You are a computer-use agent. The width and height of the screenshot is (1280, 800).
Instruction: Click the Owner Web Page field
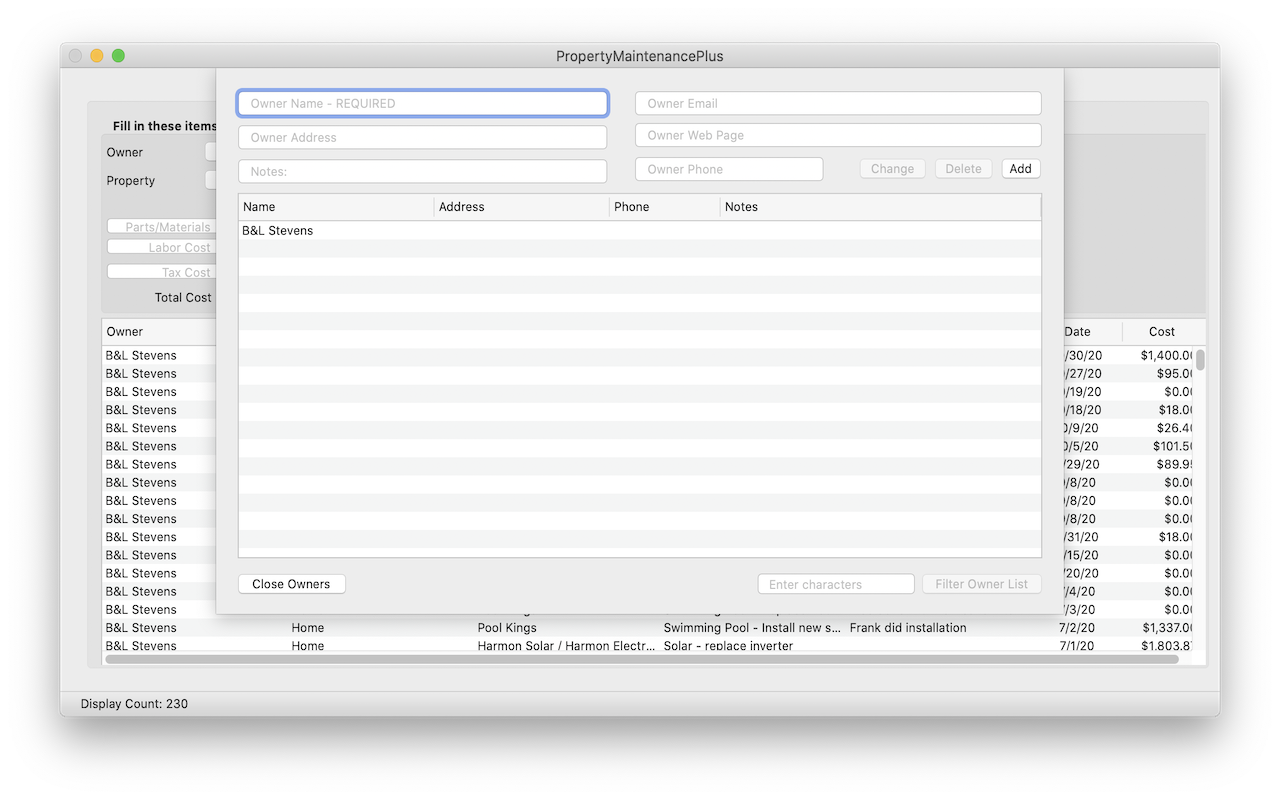(838, 135)
